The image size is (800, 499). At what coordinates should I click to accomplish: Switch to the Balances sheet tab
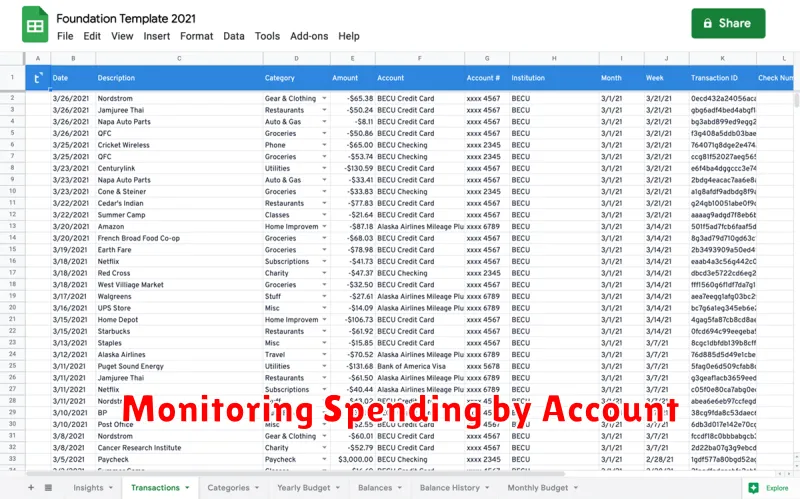click(x=375, y=488)
